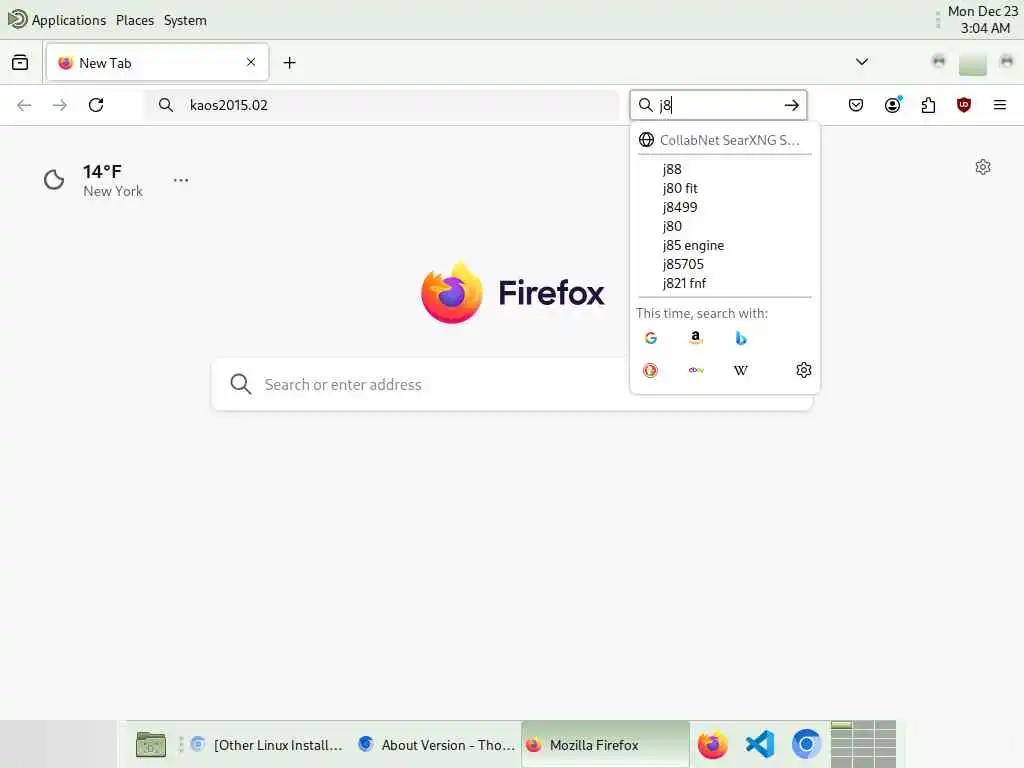Select the CollabNet SearXNG search engine header
The width and height of the screenshot is (1024, 768).
click(724, 140)
